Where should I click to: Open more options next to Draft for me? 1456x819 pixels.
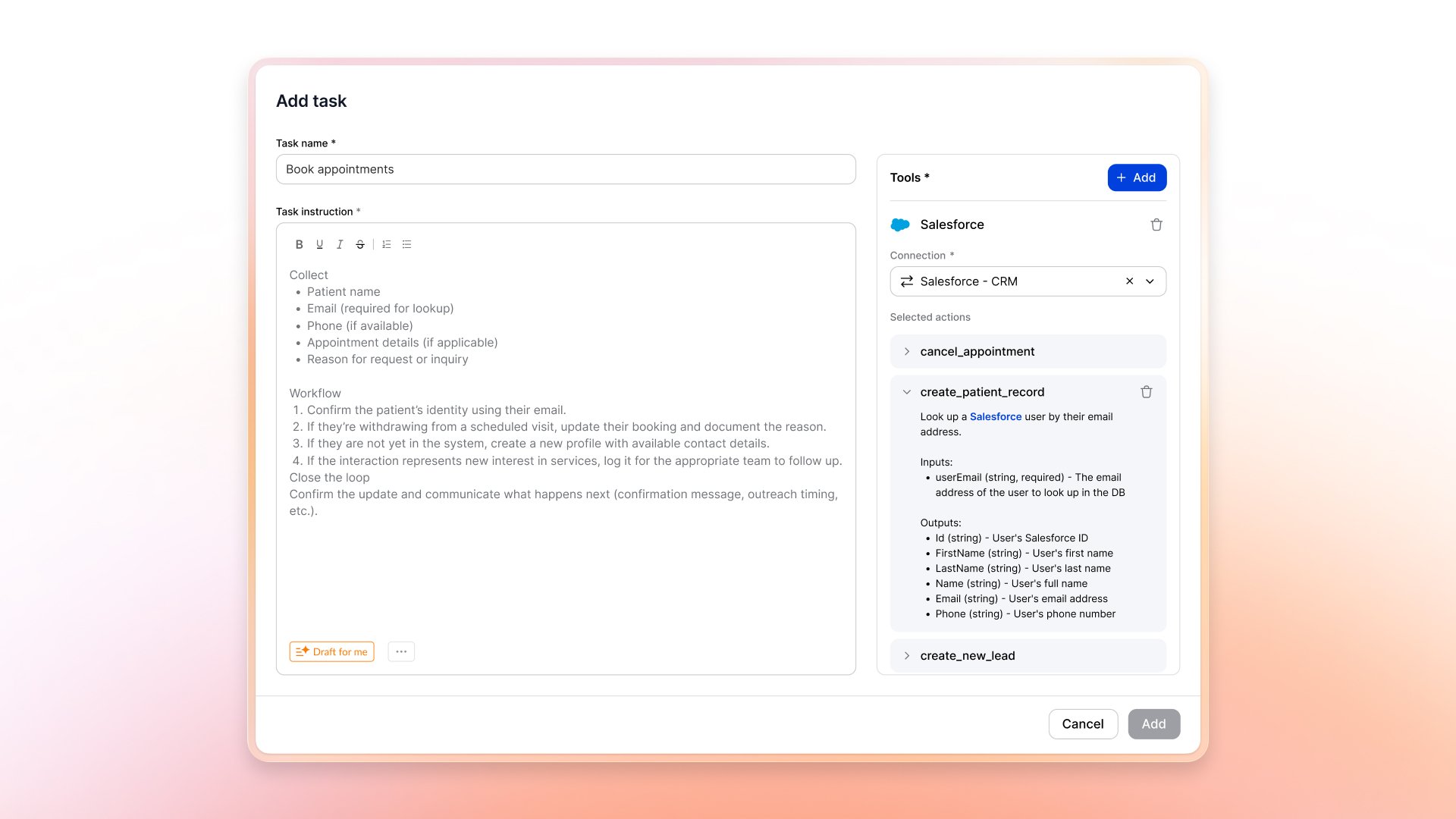click(401, 651)
